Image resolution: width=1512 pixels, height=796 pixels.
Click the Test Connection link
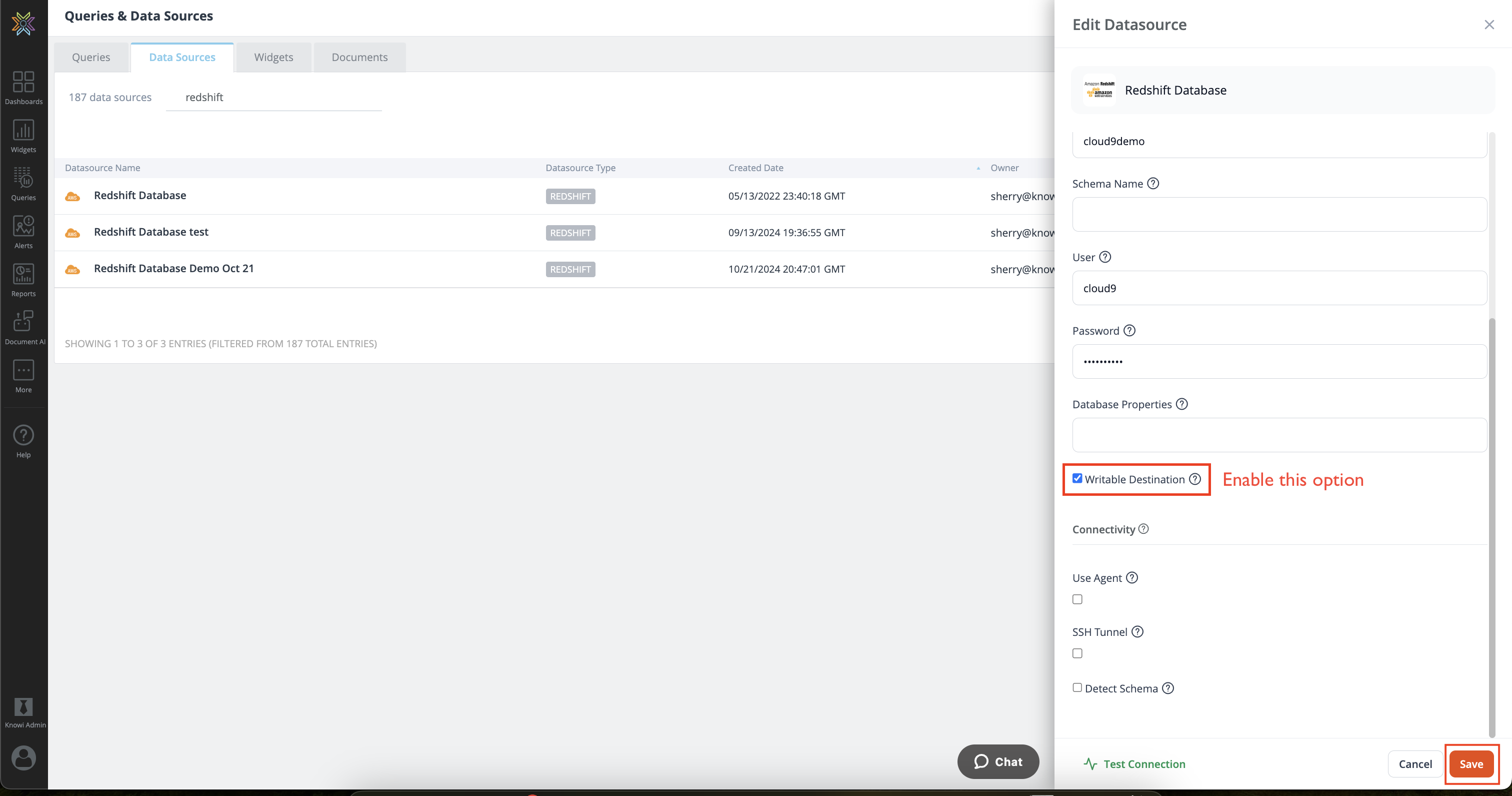pos(1134,763)
